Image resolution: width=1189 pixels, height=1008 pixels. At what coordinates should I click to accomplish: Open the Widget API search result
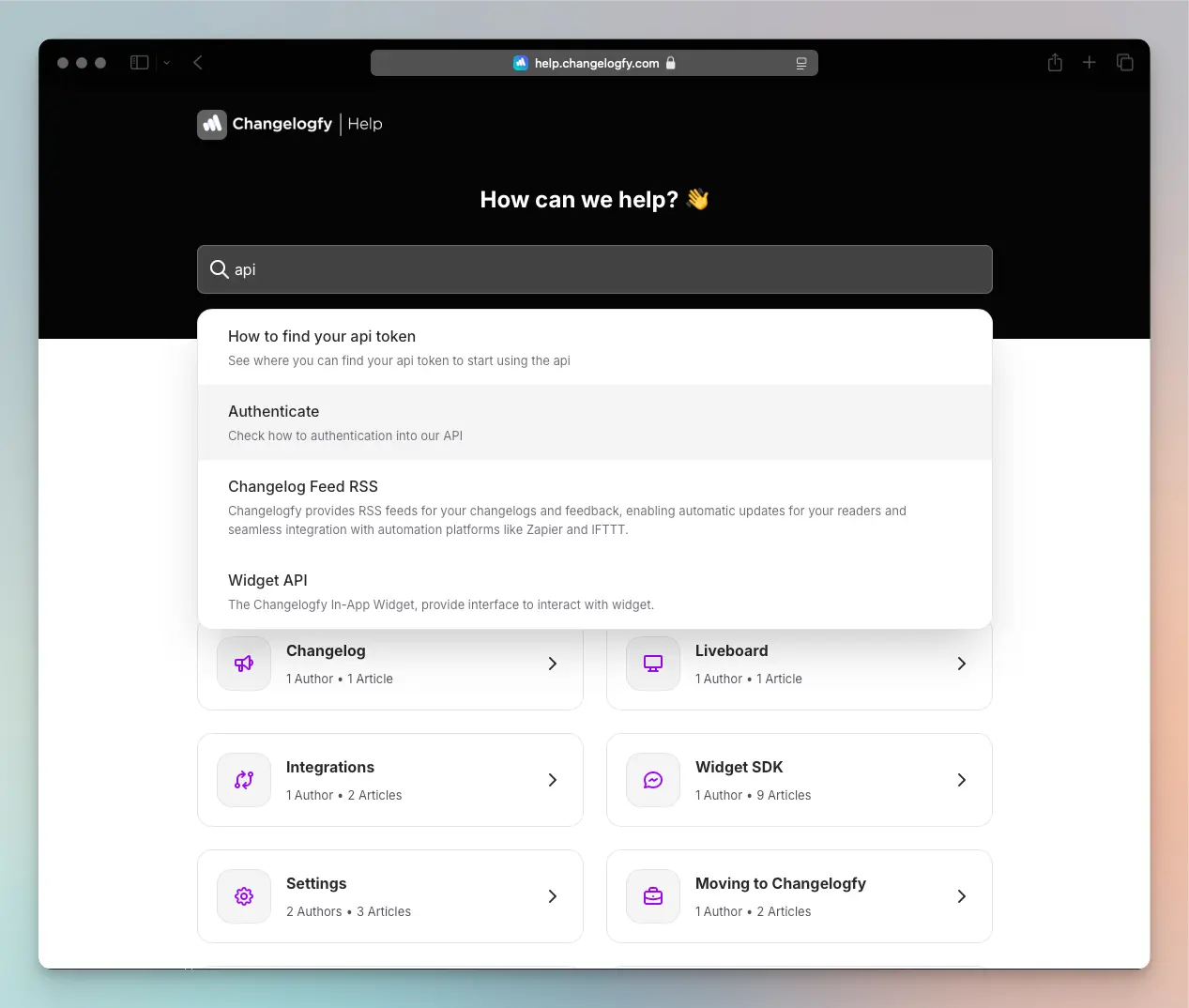tap(595, 591)
